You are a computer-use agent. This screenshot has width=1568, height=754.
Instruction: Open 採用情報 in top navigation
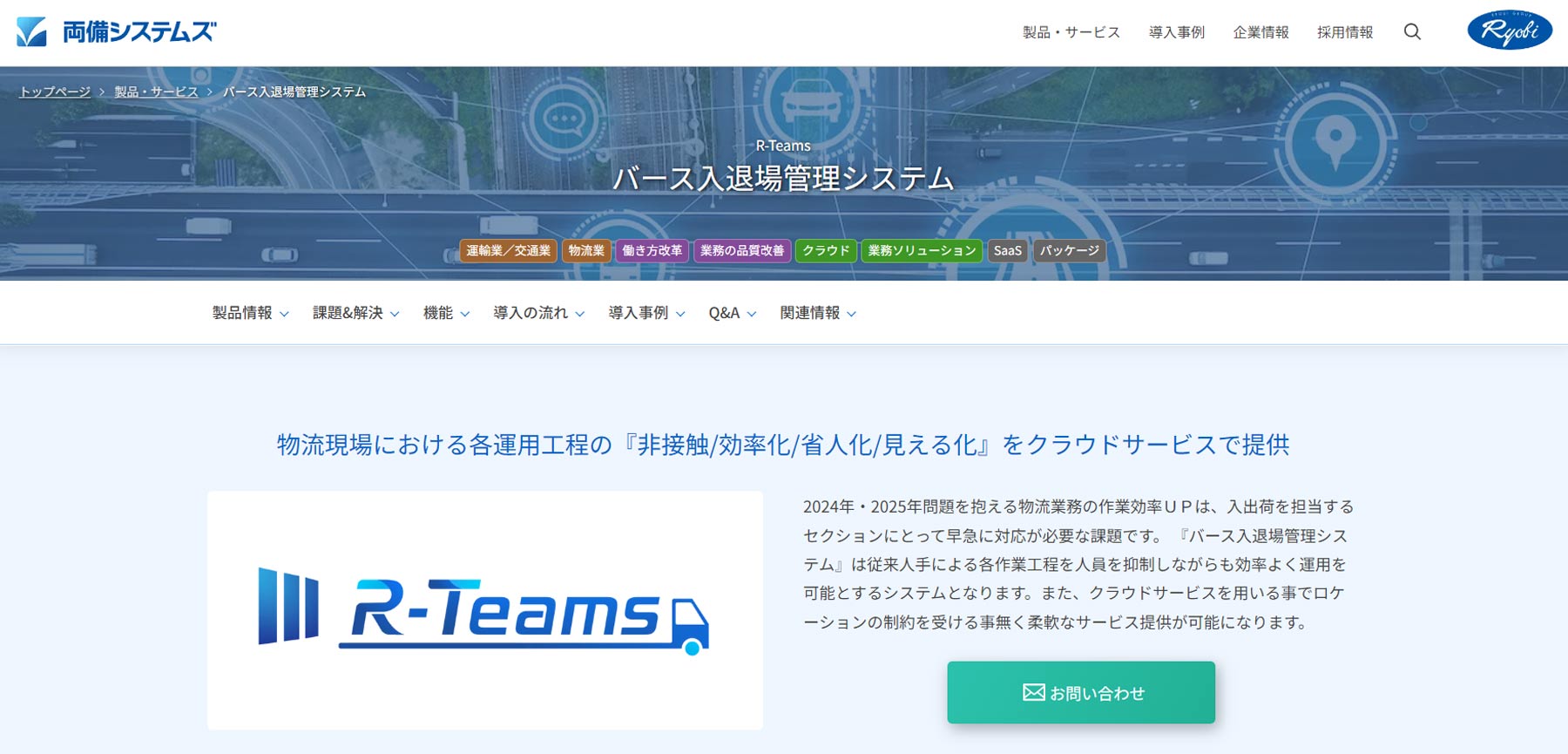click(1345, 32)
